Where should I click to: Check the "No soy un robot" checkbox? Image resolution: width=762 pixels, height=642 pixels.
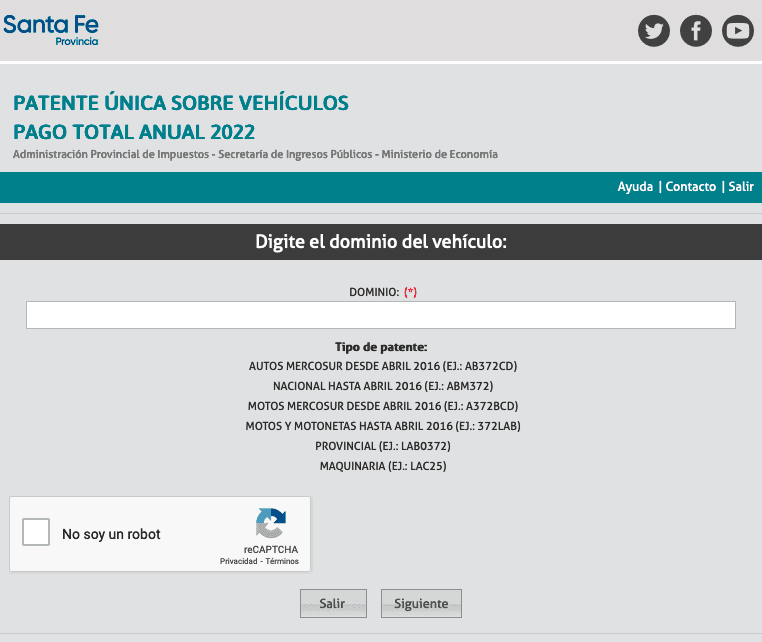tap(36, 533)
